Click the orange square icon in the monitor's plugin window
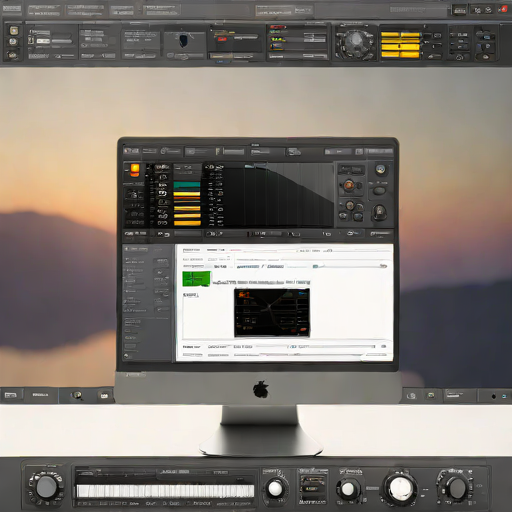512x512 pixels. point(135,170)
